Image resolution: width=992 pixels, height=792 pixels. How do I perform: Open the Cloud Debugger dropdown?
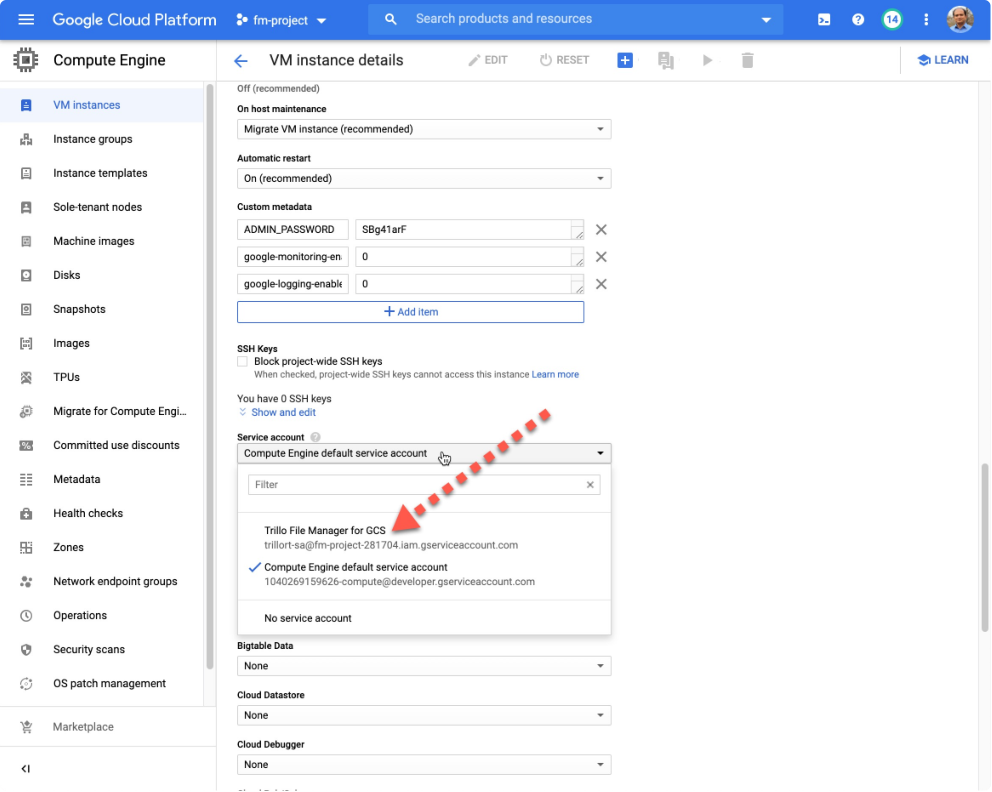click(x=424, y=765)
